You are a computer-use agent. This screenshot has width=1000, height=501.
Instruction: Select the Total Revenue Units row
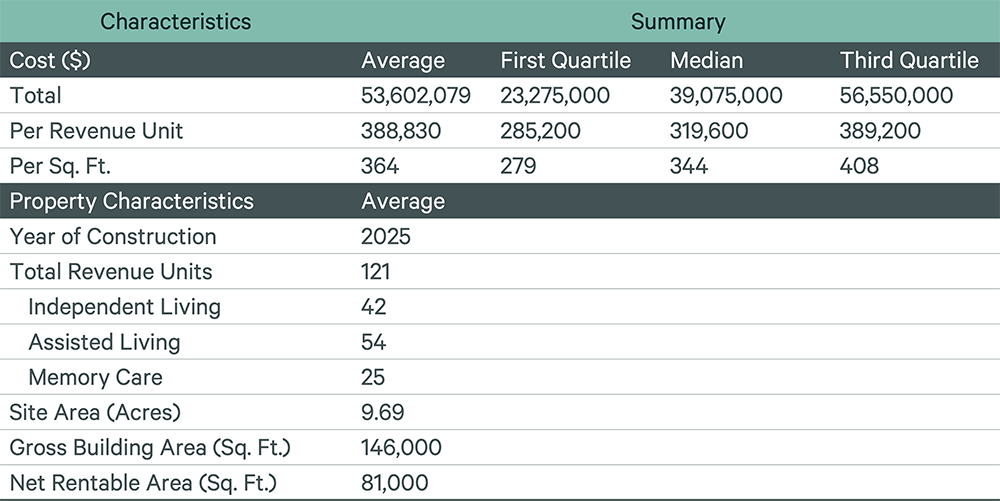coord(500,272)
